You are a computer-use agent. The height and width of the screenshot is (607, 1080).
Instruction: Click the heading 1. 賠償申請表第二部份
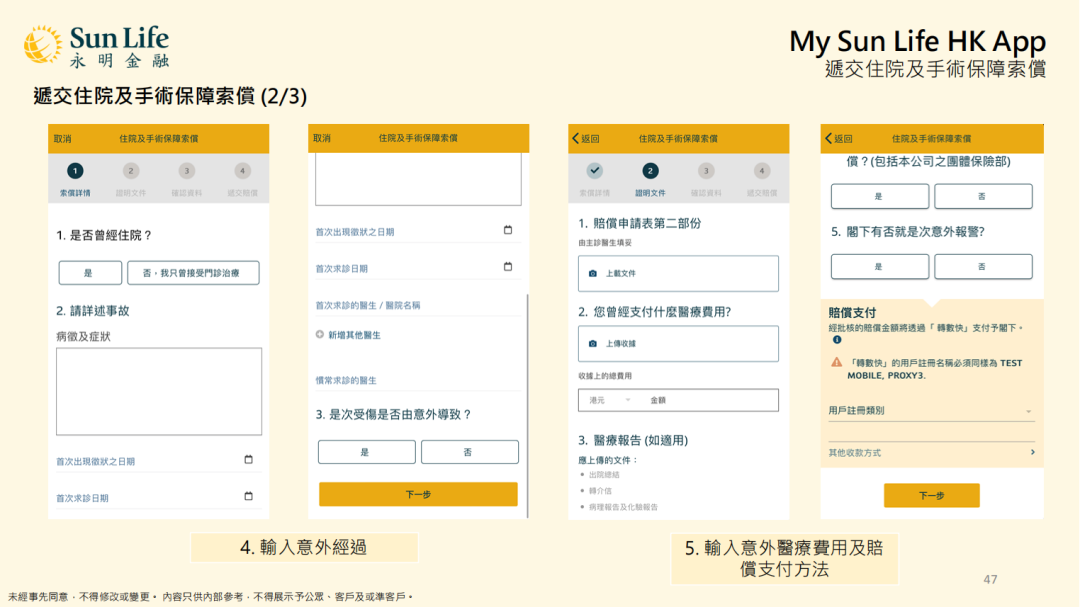click(x=640, y=223)
